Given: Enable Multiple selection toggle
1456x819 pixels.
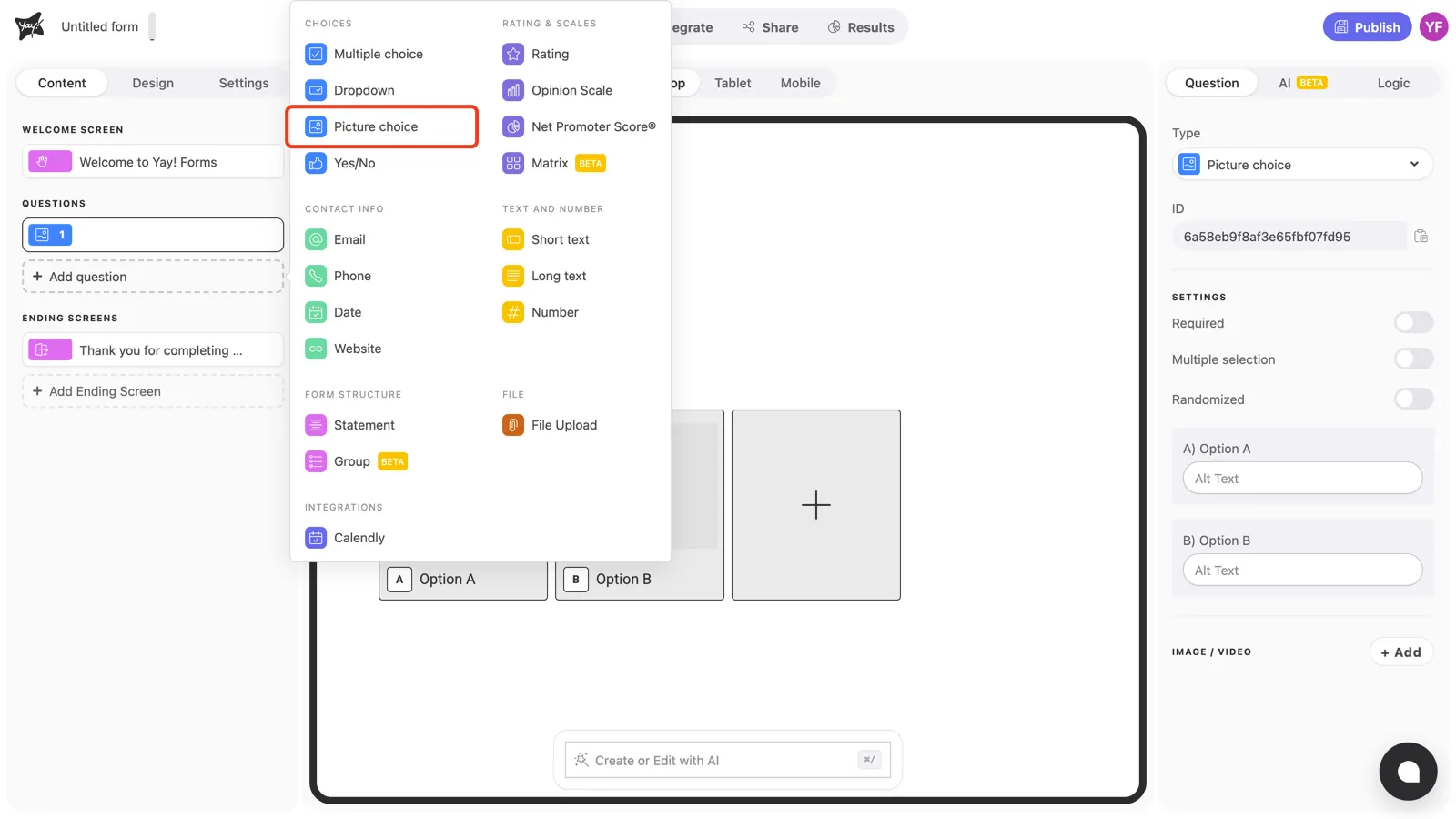Looking at the screenshot, I should (1413, 359).
